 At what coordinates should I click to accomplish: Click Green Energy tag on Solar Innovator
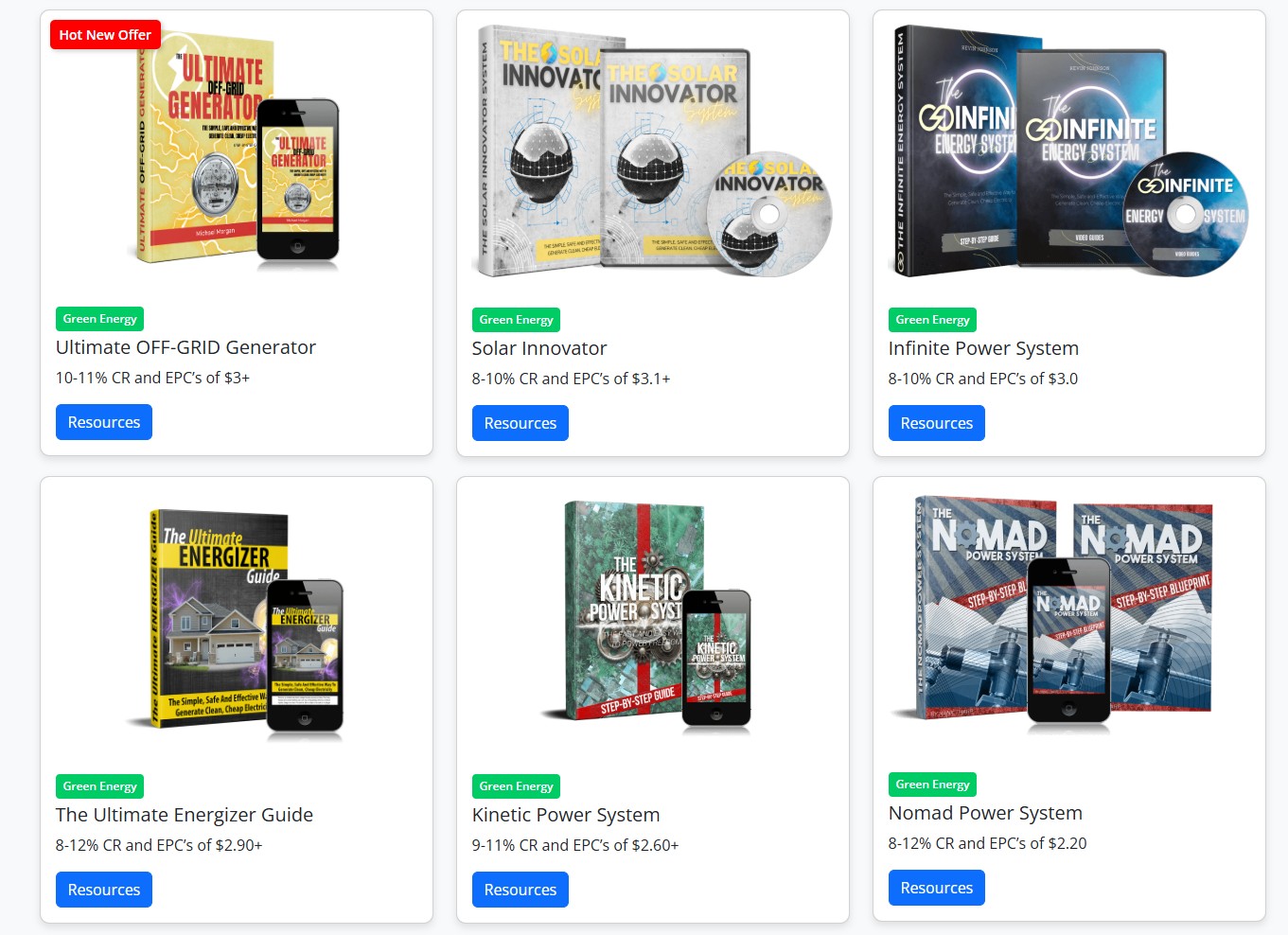coord(516,320)
